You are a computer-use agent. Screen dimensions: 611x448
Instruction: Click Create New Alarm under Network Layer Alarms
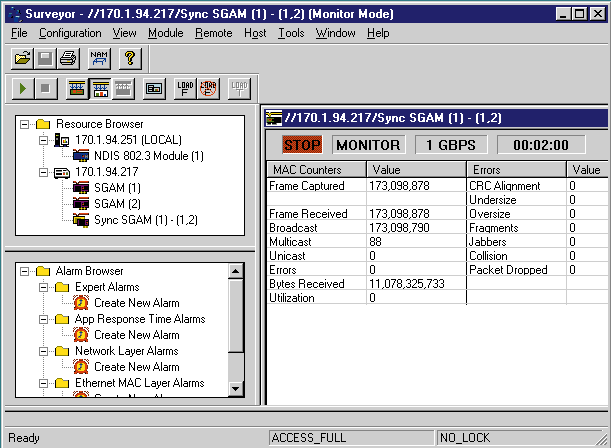coord(137,367)
